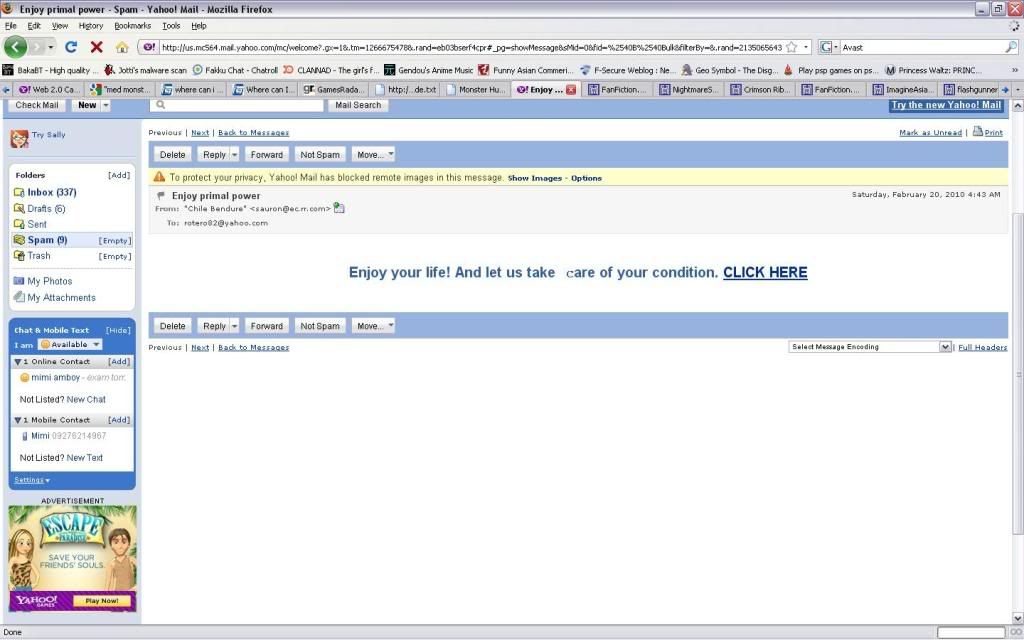Click the Check Mail button
The height and width of the screenshot is (640, 1024).
click(37, 105)
